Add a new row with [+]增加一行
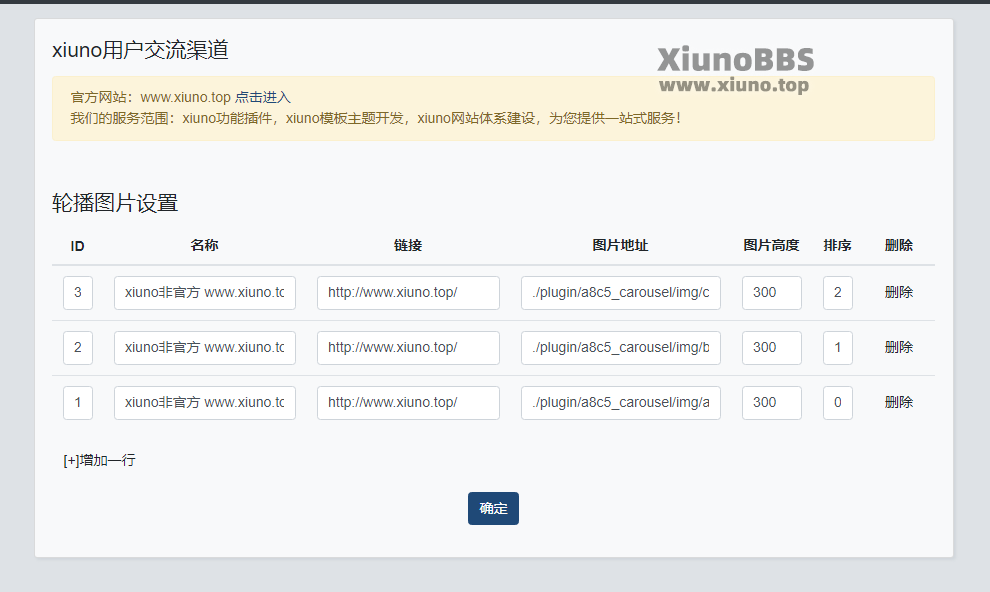 (99, 461)
